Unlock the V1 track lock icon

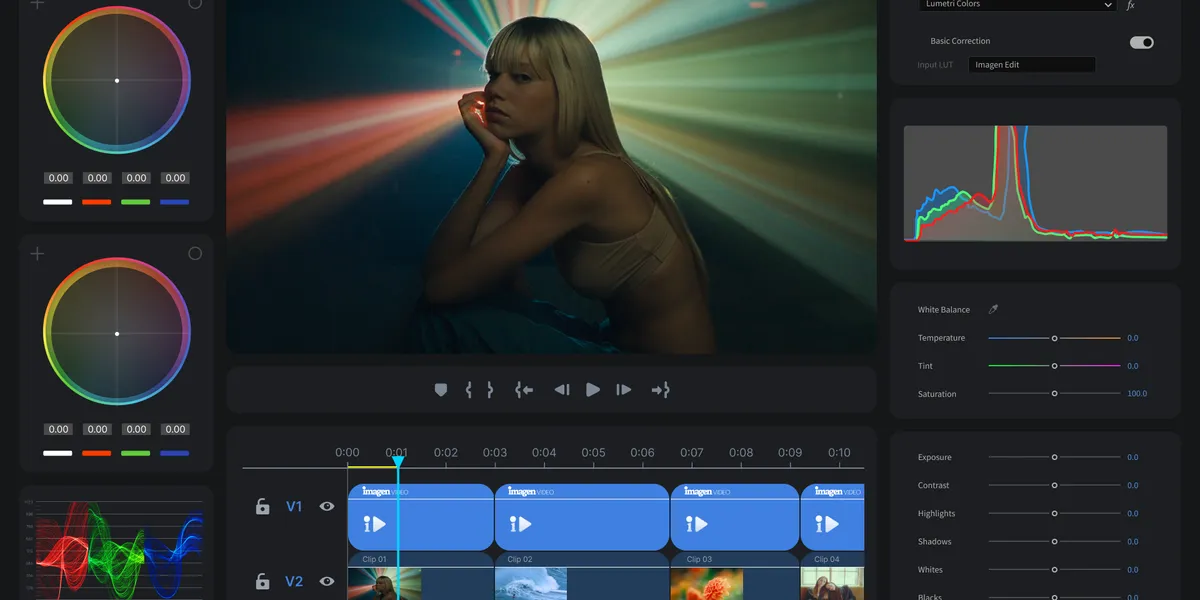tap(263, 507)
